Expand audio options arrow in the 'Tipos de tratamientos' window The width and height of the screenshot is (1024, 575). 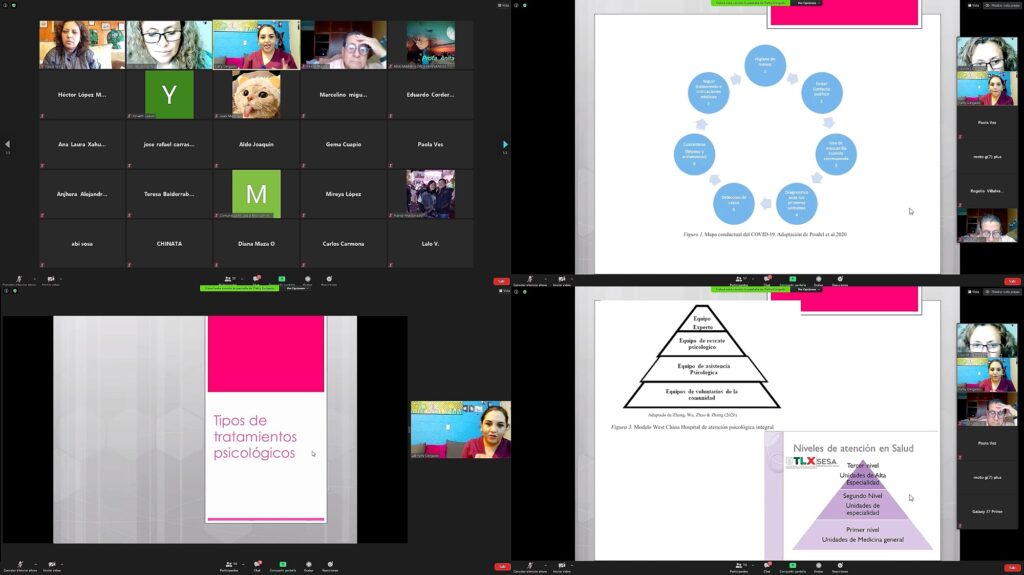point(34,564)
